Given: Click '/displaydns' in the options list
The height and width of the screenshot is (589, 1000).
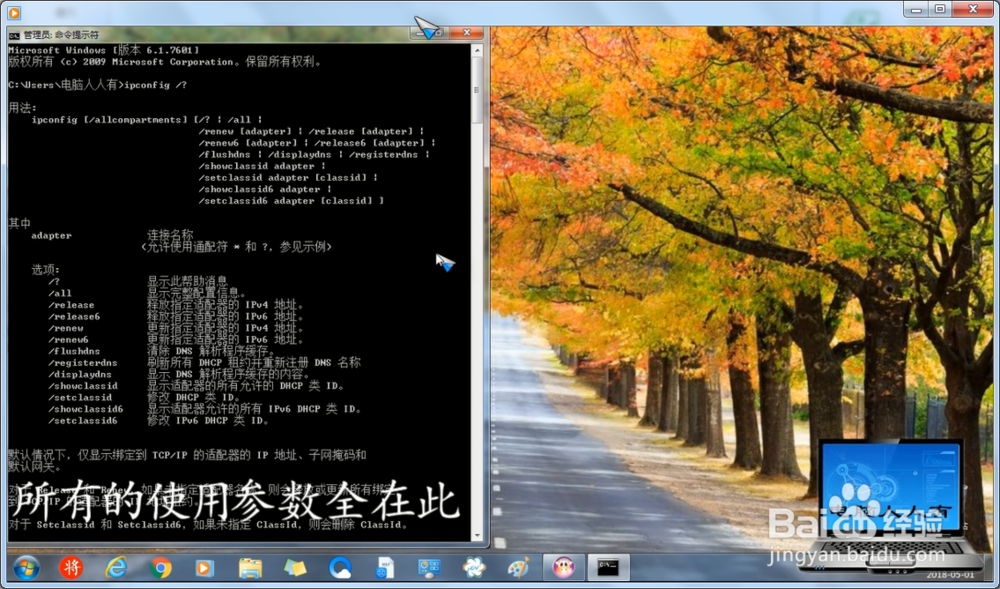Looking at the screenshot, I should tap(80, 374).
